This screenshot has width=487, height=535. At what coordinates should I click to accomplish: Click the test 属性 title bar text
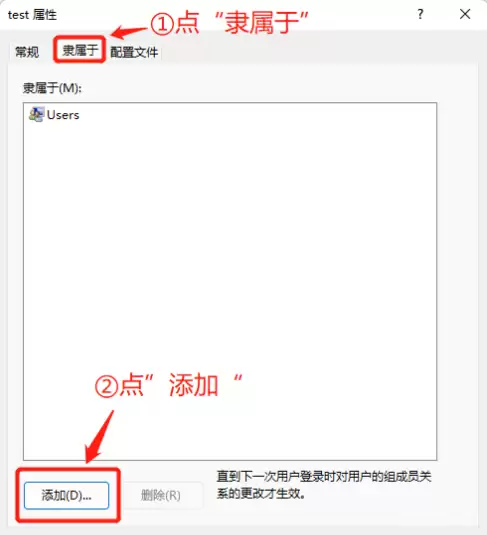pos(32,15)
